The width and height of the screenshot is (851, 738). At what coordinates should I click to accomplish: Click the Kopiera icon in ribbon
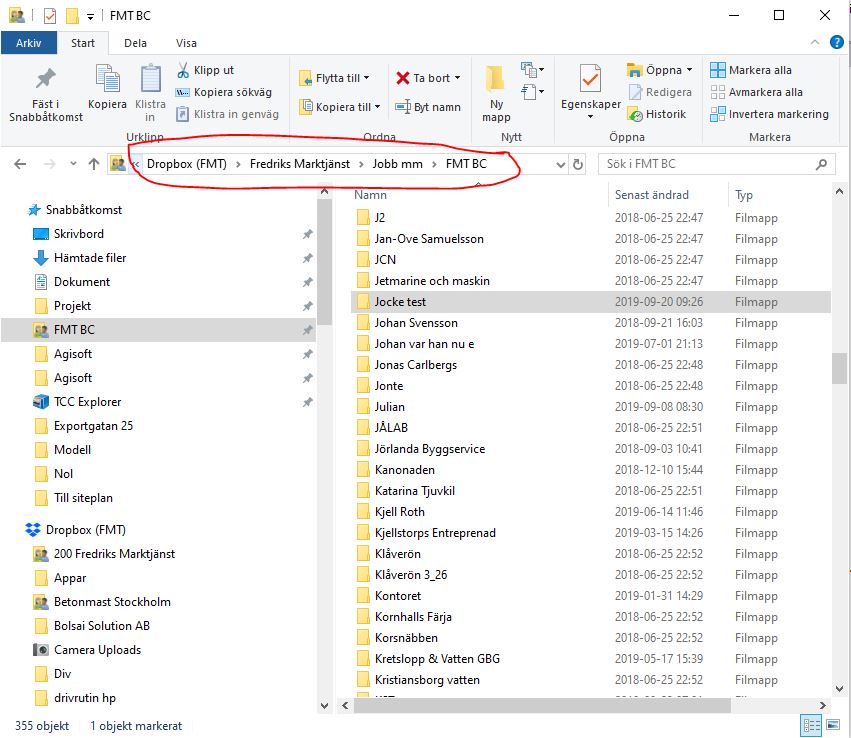[x=107, y=78]
